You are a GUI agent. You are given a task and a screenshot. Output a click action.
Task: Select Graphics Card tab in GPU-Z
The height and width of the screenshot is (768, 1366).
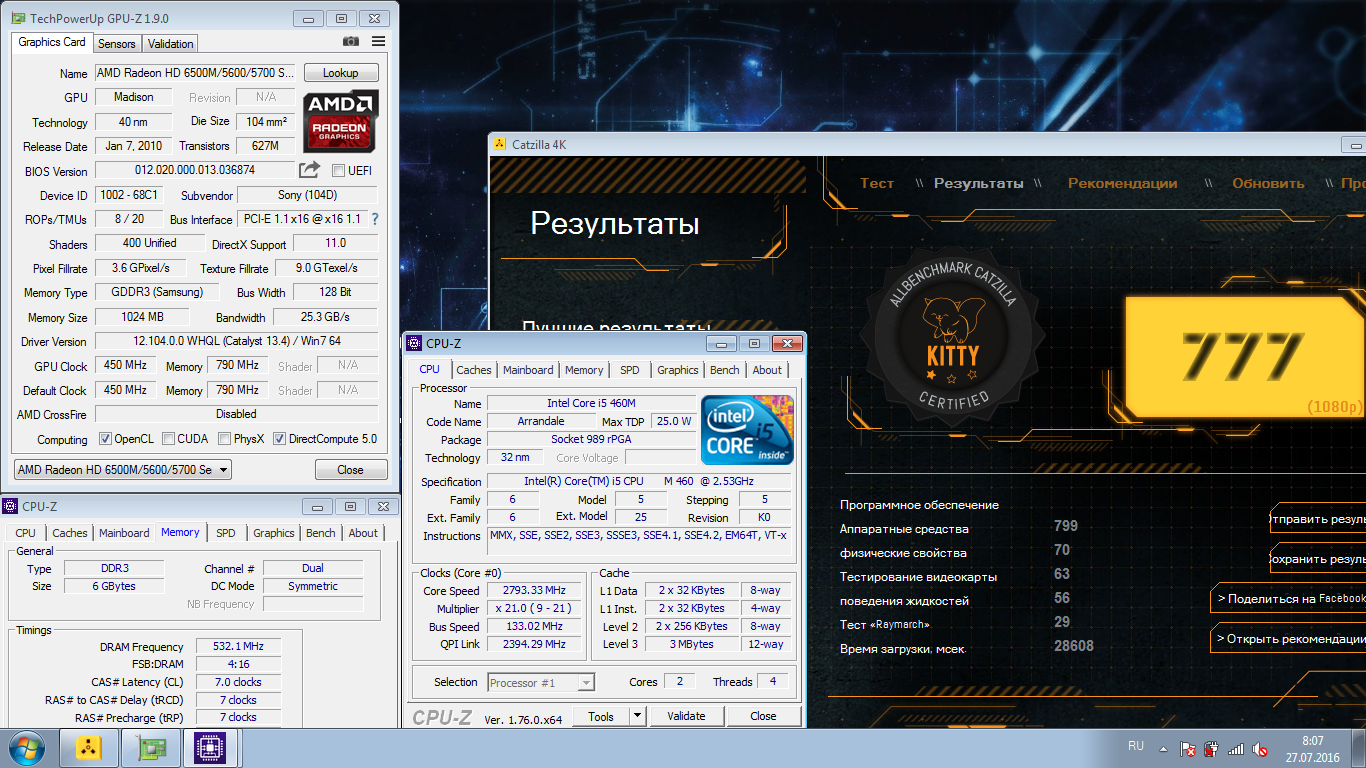click(52, 42)
